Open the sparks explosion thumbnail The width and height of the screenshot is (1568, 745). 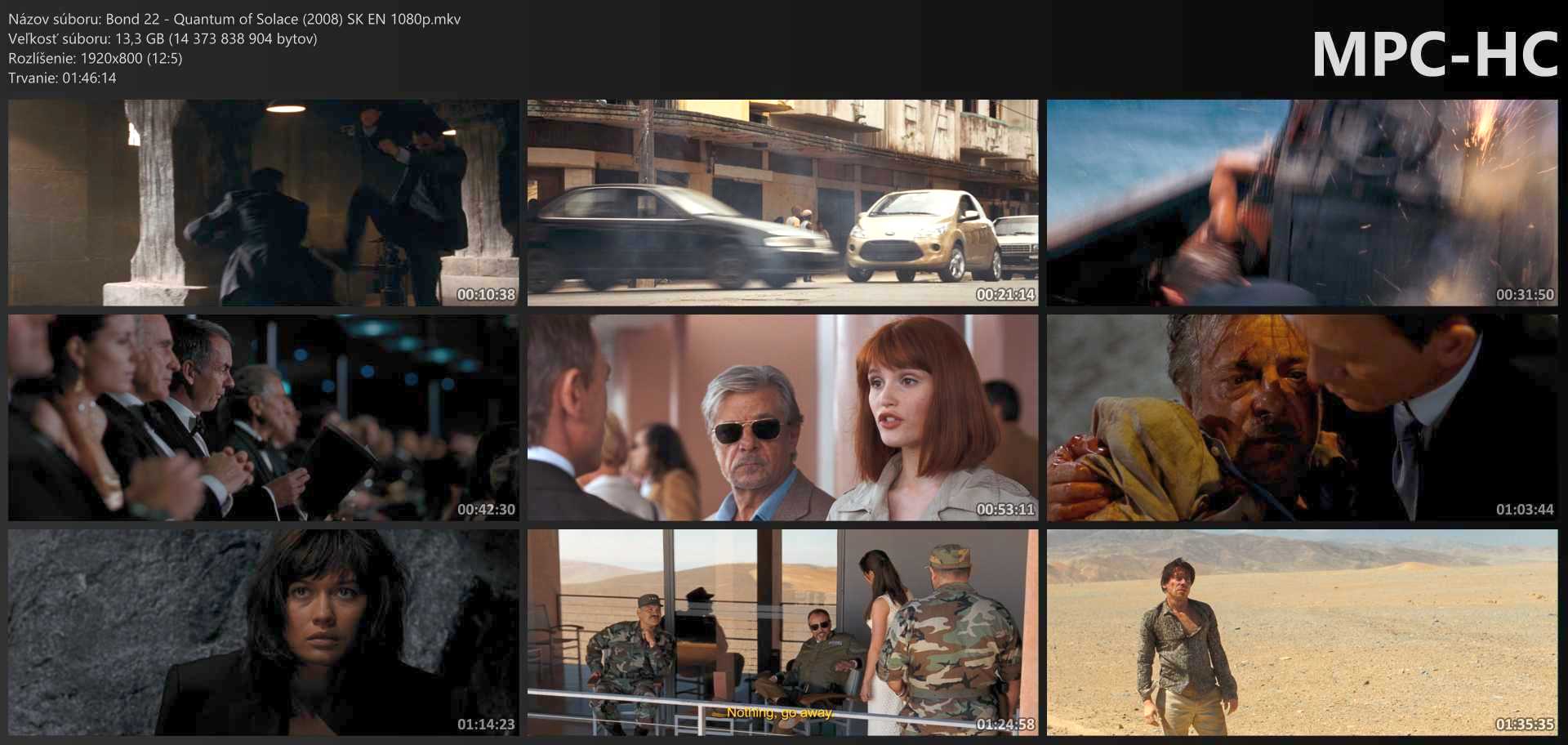[x=1302, y=203]
